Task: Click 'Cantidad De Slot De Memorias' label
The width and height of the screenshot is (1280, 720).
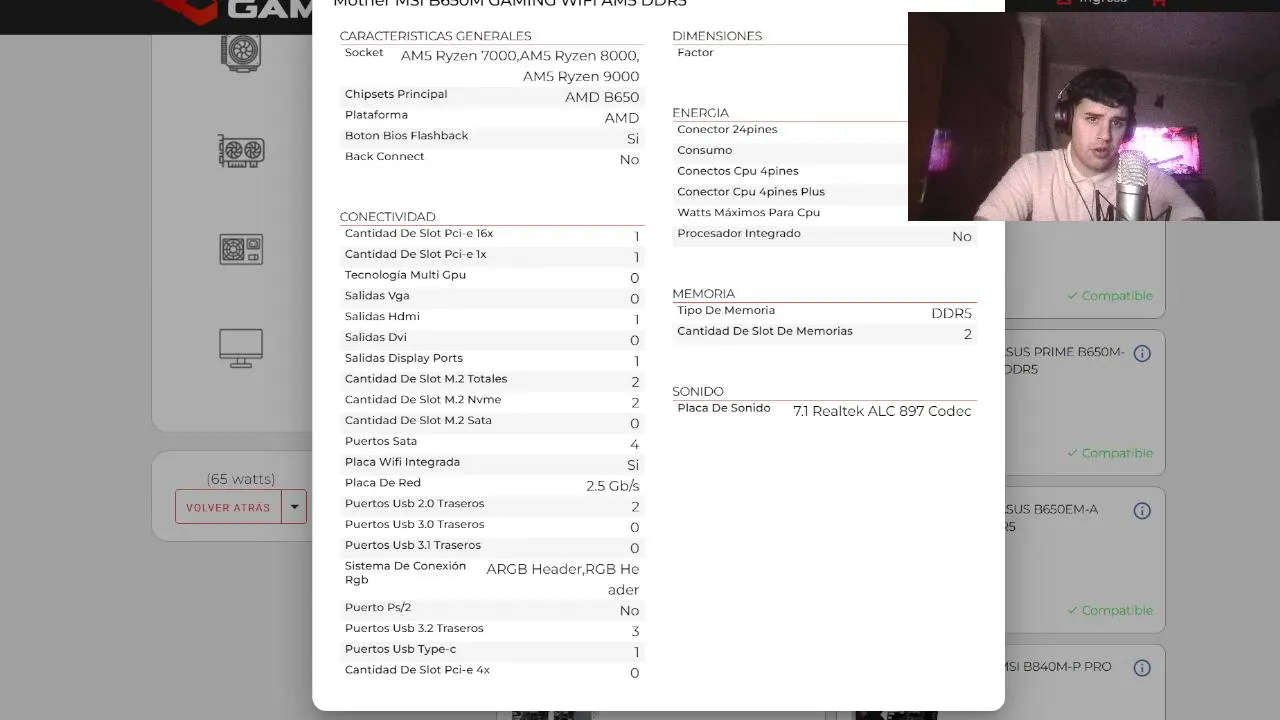Action: tap(765, 331)
